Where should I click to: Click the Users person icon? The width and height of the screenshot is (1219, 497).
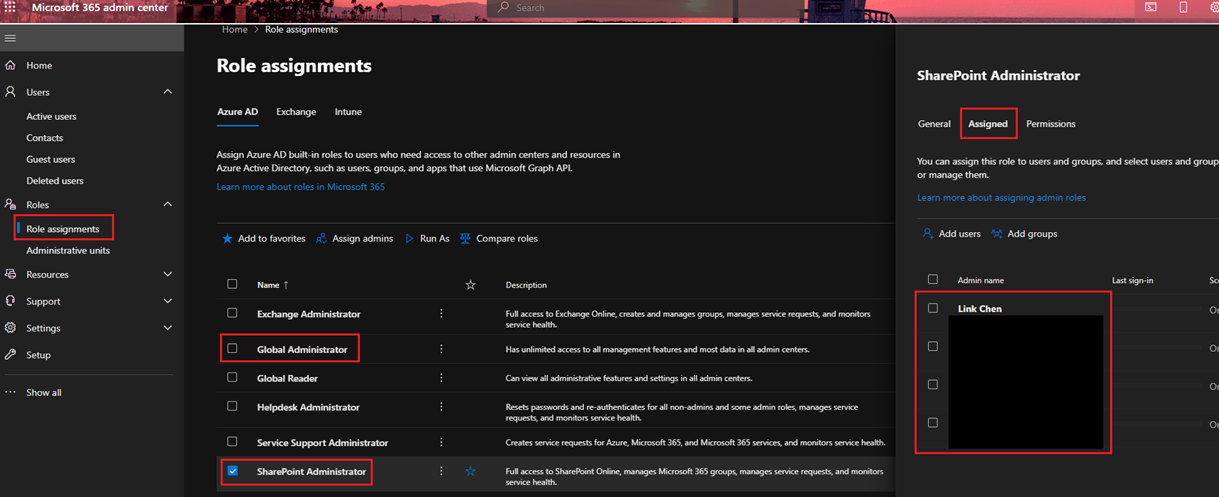point(10,92)
